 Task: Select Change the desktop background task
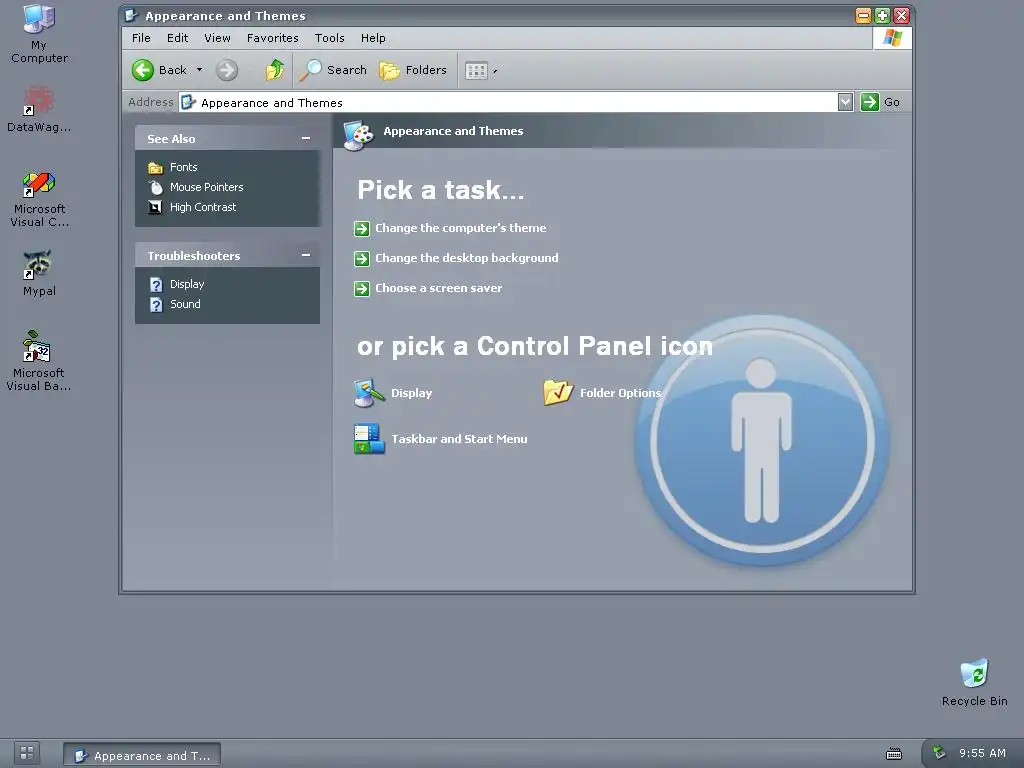[x=466, y=258]
